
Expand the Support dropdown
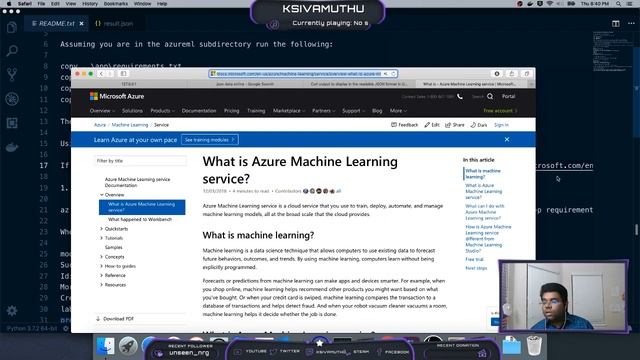[x=353, y=111]
